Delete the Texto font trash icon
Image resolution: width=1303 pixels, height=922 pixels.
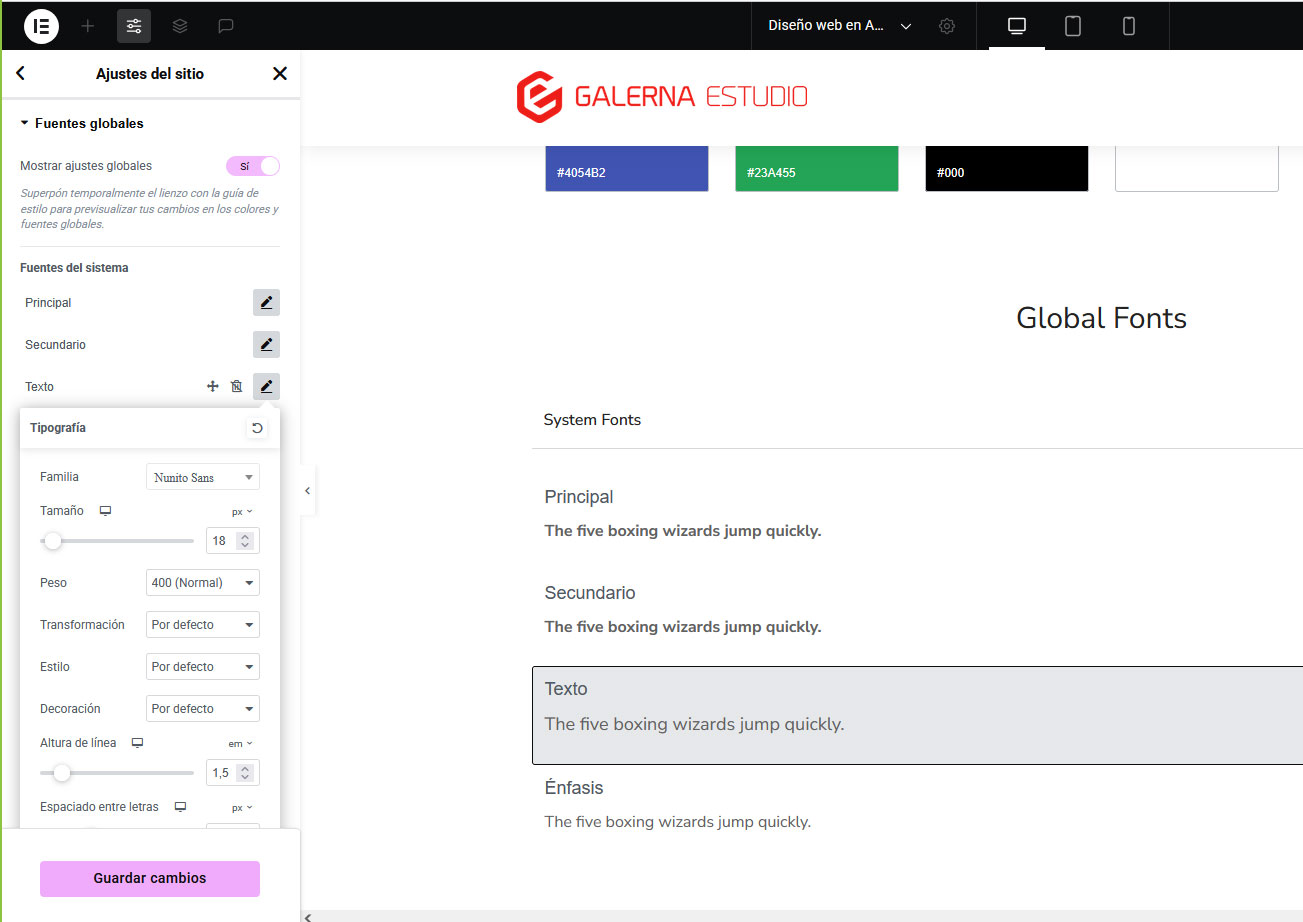[x=237, y=387]
